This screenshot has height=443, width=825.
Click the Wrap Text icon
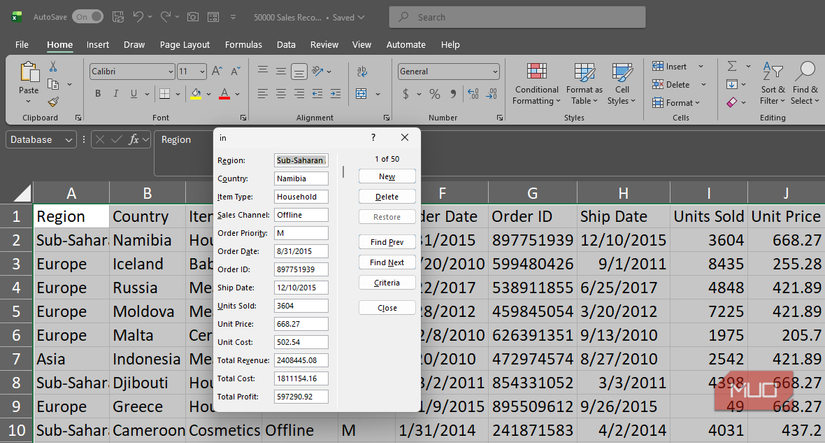[362, 71]
